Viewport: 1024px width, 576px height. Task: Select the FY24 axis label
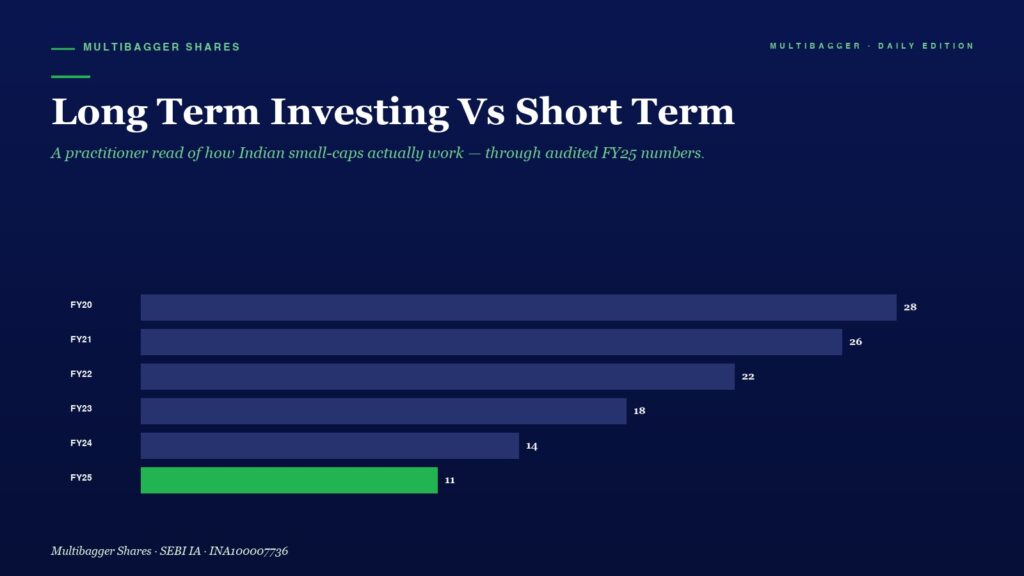click(81, 443)
